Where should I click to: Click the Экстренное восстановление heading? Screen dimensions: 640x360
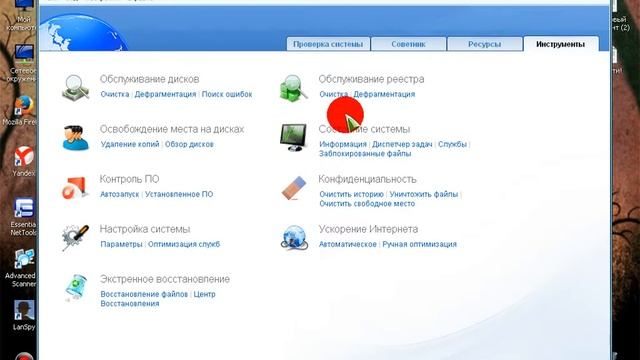(165, 279)
